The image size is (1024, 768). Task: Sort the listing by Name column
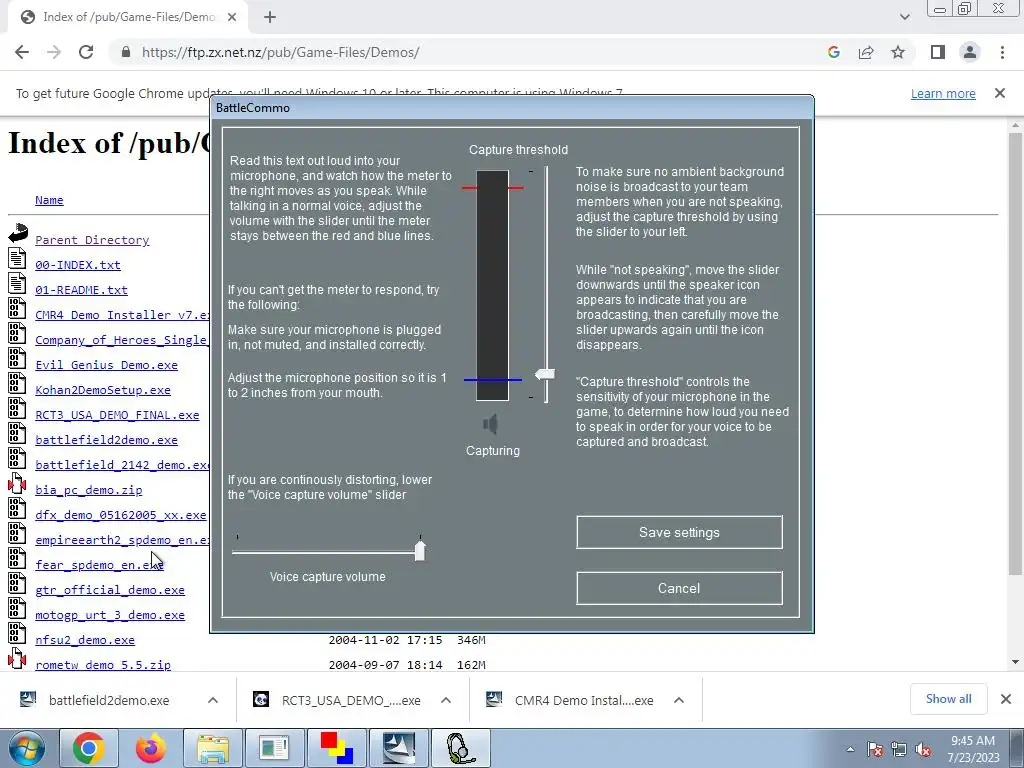(x=49, y=200)
